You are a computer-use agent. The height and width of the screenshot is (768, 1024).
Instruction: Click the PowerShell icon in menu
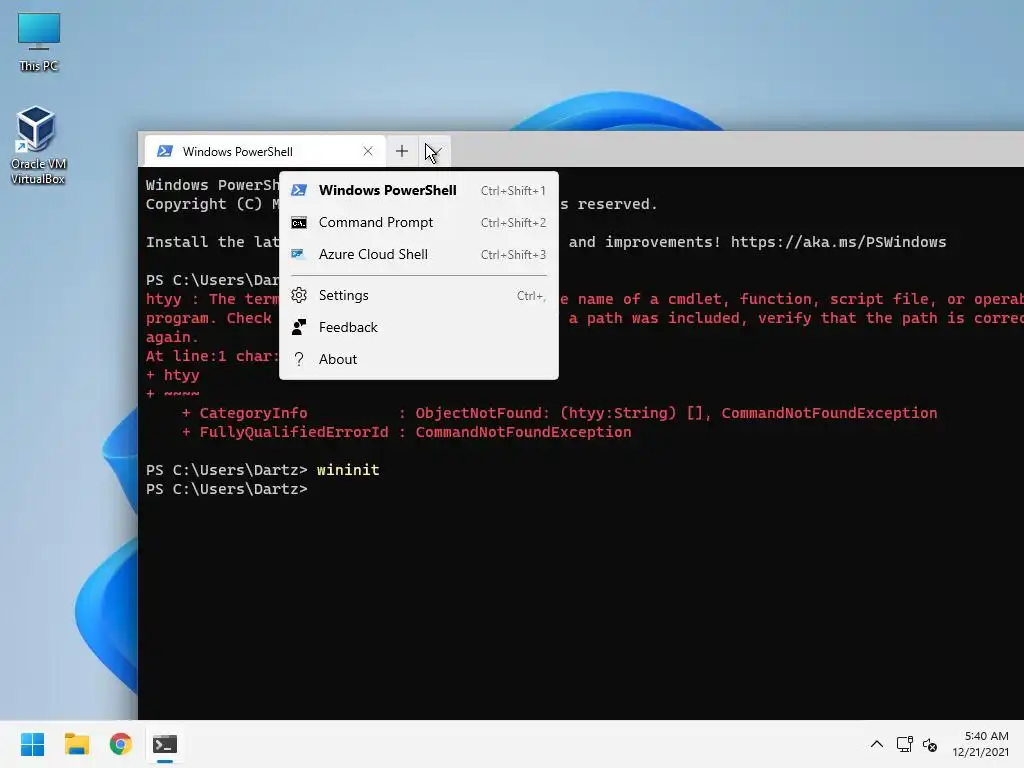pyautogui.click(x=299, y=190)
